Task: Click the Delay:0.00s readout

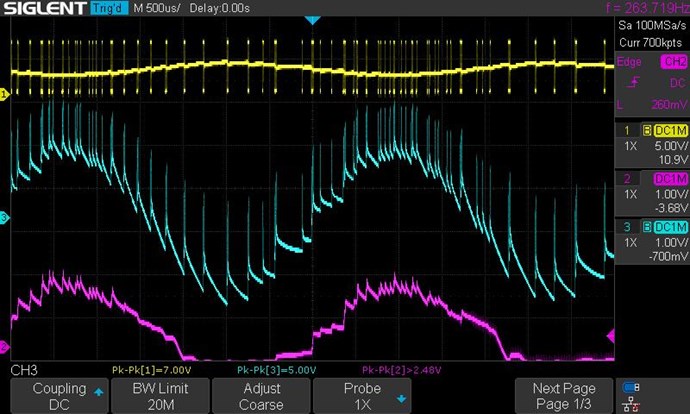Action: click(220, 8)
